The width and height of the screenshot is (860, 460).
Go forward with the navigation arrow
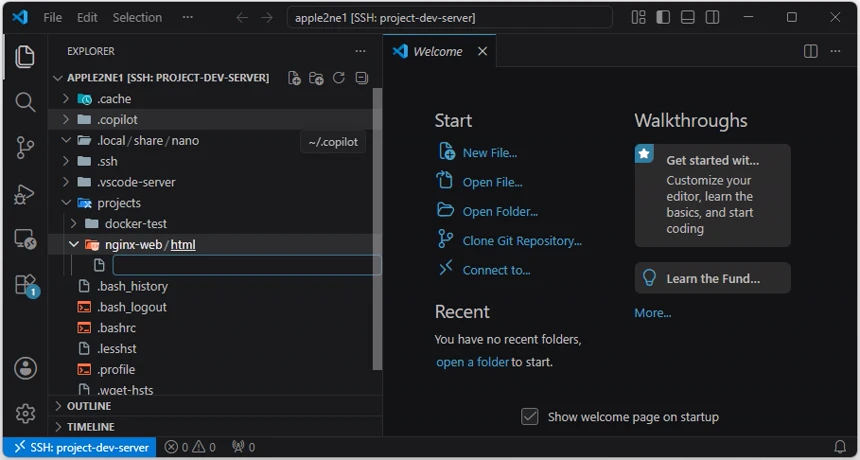pyautogui.click(x=267, y=18)
